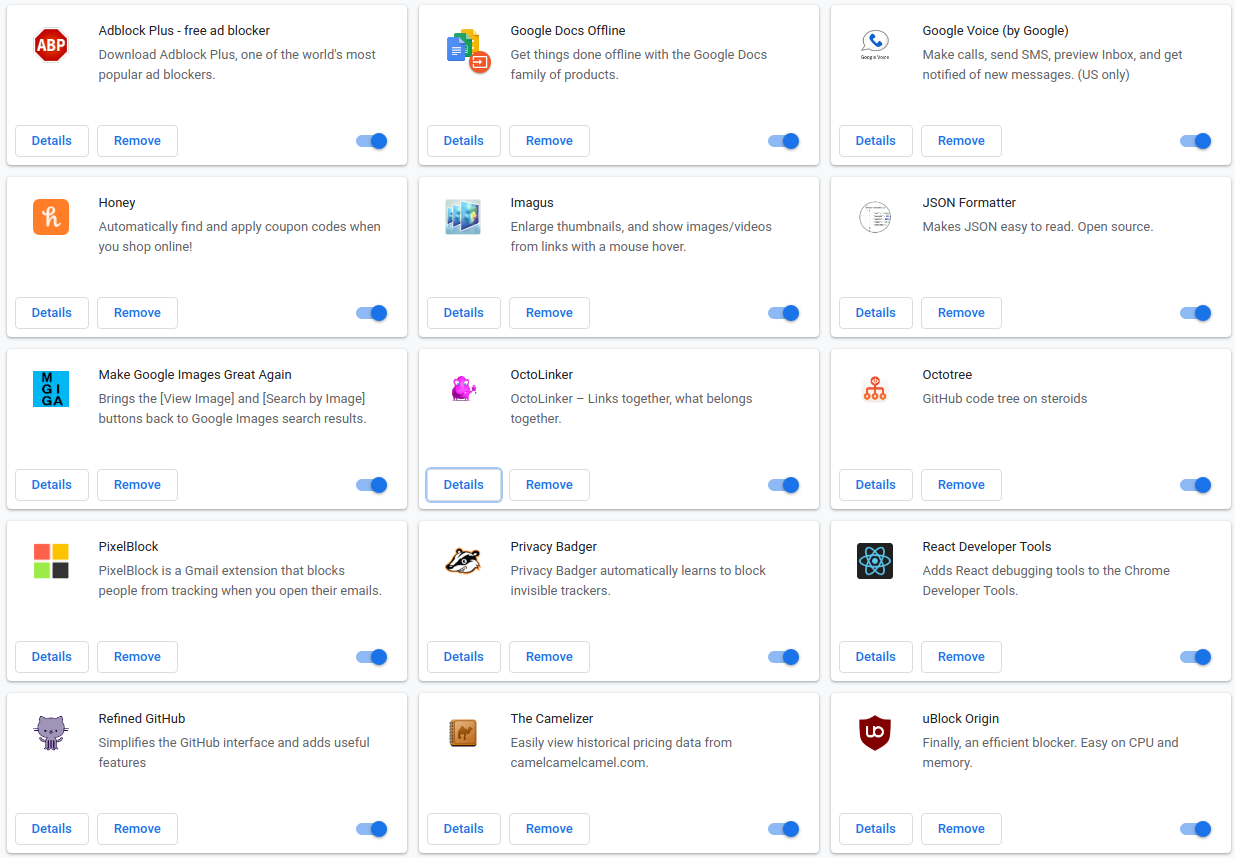View Details of Google Voice
1235x858 pixels.
tap(876, 141)
